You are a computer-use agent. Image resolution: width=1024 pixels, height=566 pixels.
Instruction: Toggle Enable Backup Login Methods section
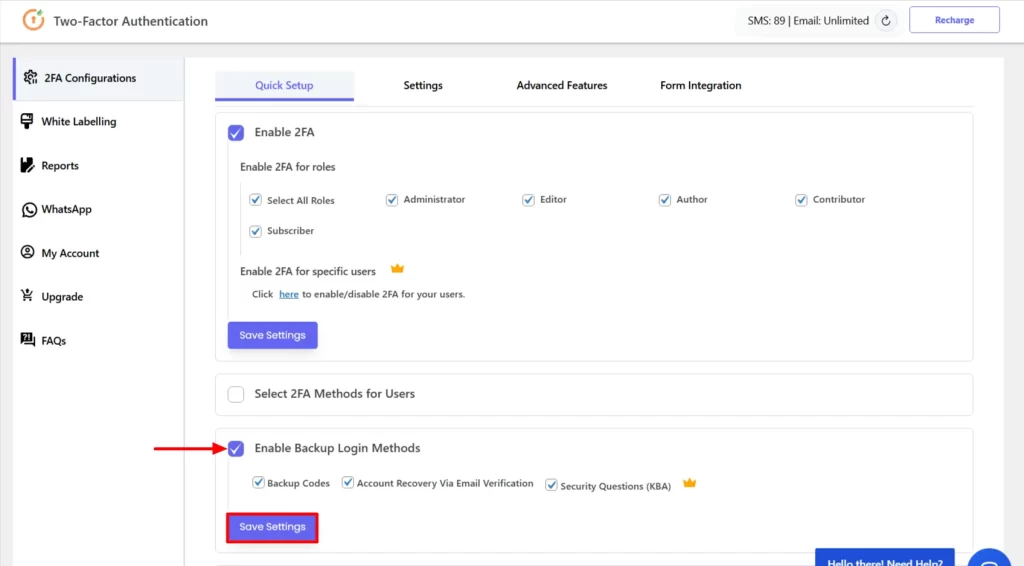(236, 449)
